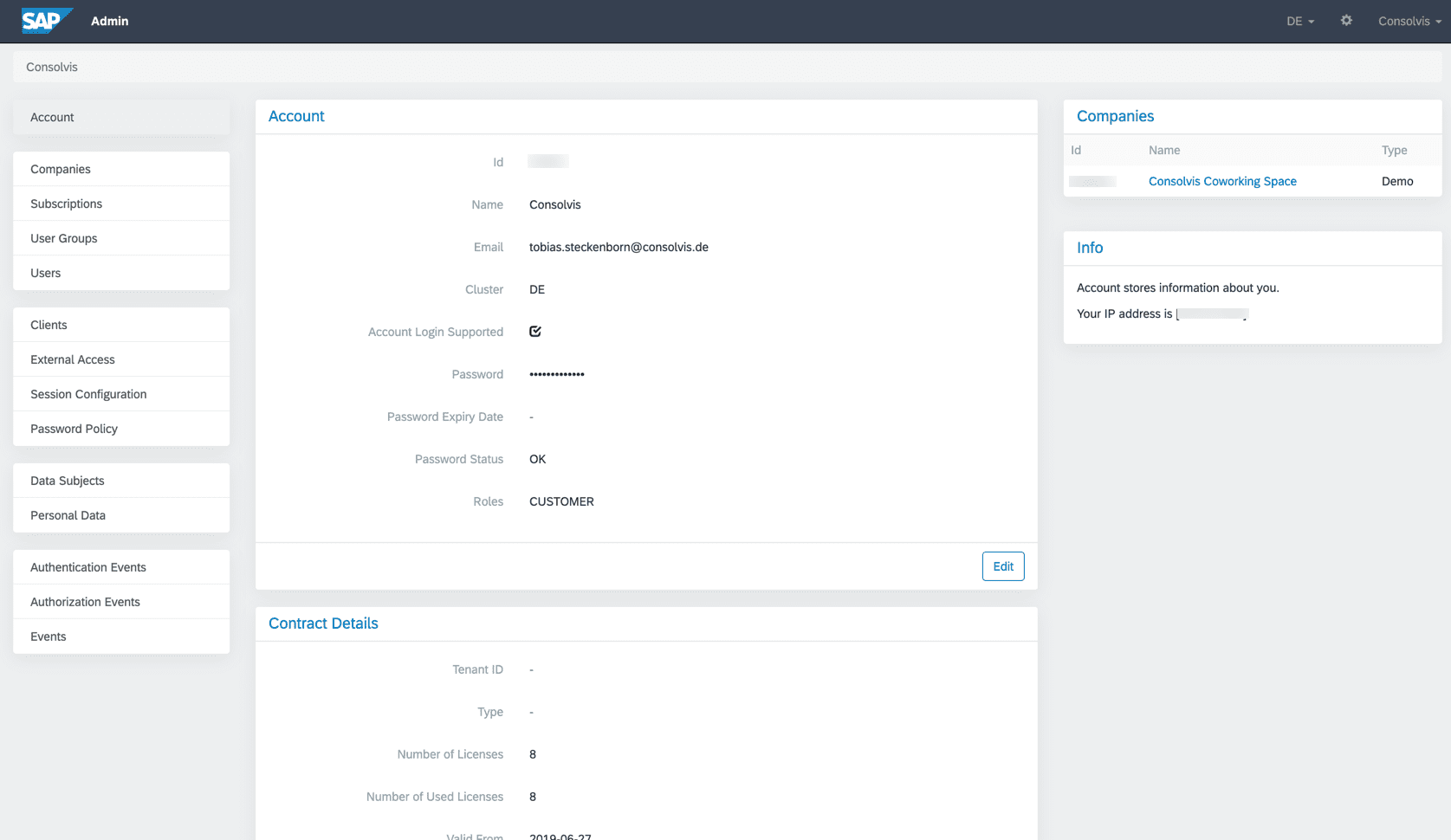The height and width of the screenshot is (840, 1451).
Task: Open Companies in the sidebar
Action: (x=121, y=169)
